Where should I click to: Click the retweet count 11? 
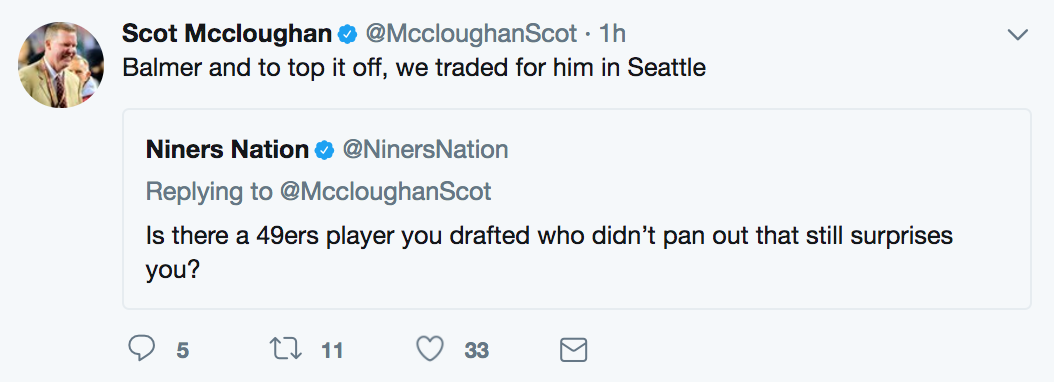(332, 350)
